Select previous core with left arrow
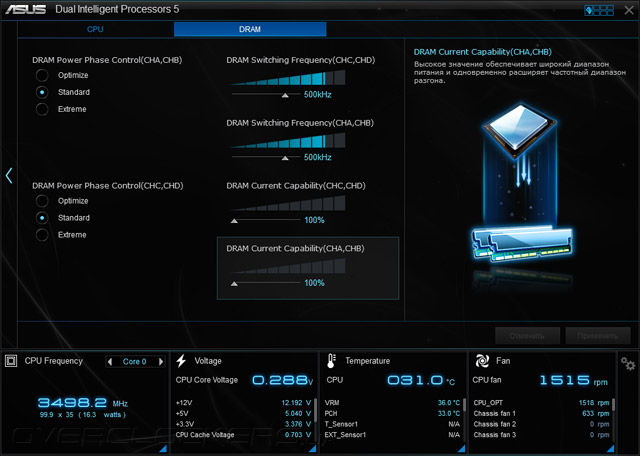This screenshot has width=640, height=456. [x=109, y=362]
